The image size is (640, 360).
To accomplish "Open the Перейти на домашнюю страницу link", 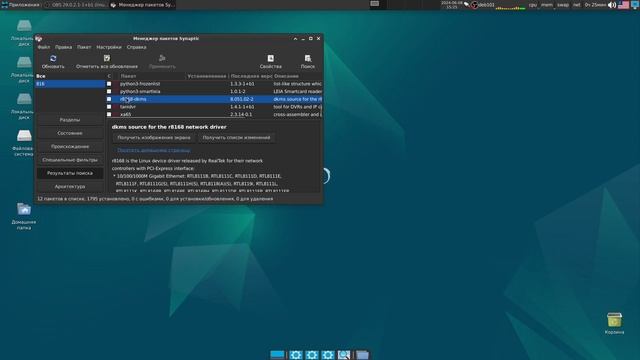I will point(154,150).
